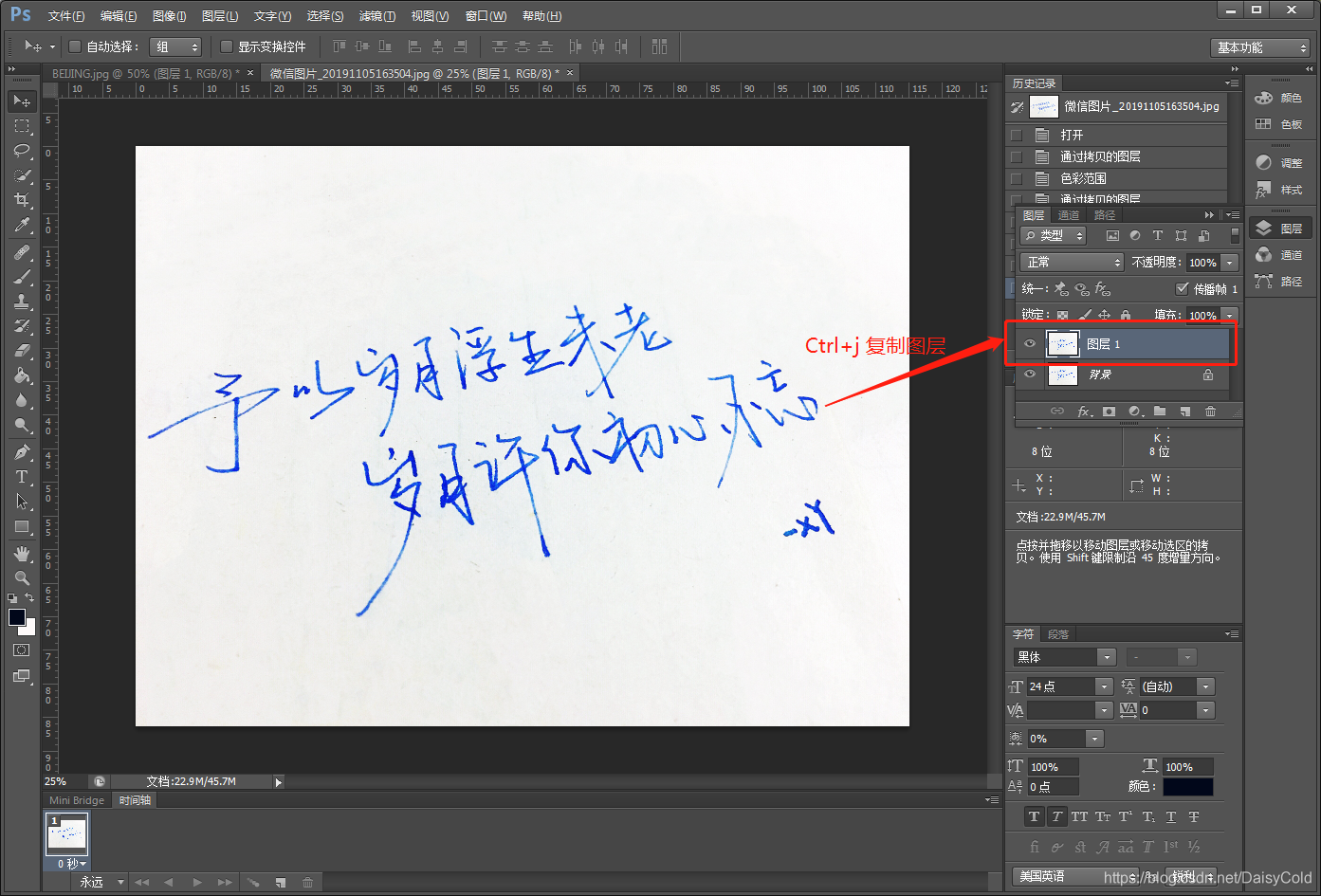Screen dimensions: 1321x896
Task: Click the background color swatch
Action: tap(29, 630)
